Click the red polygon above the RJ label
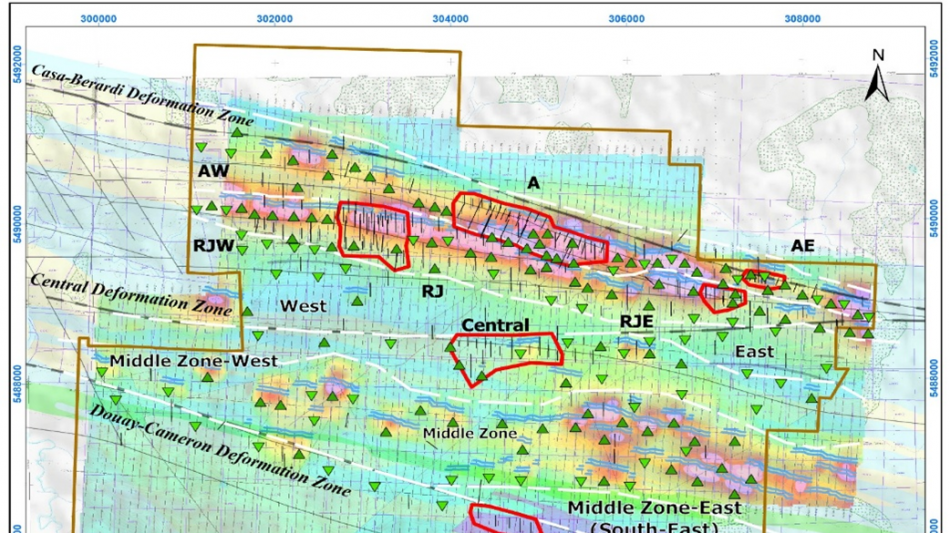The image size is (950, 533). point(375,231)
